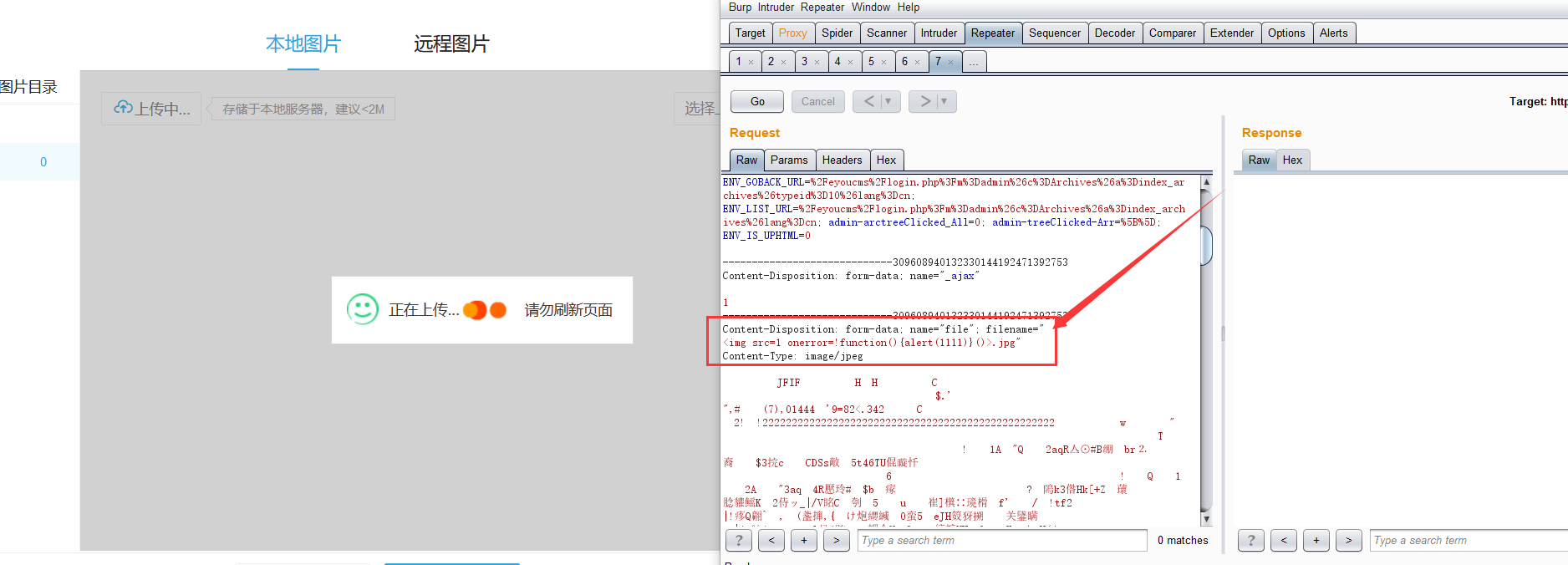1568x565 pixels.
Task: Select Repeater request tab 7
Action: tap(939, 62)
